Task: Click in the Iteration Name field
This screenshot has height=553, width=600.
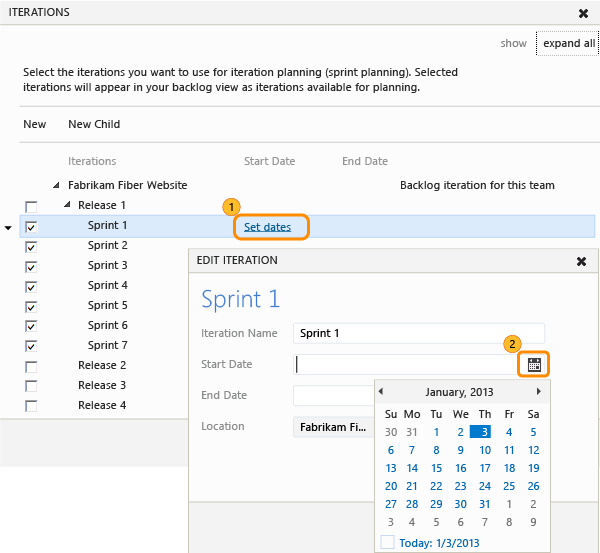Action: [419, 333]
